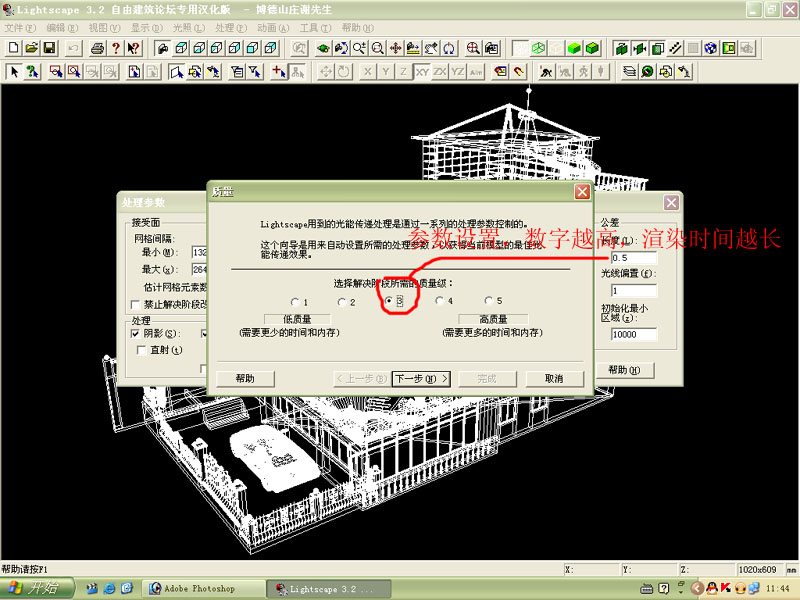The height and width of the screenshot is (600, 800).
Task: Click the 光线偏置 field showing 1
Action: (x=634, y=291)
